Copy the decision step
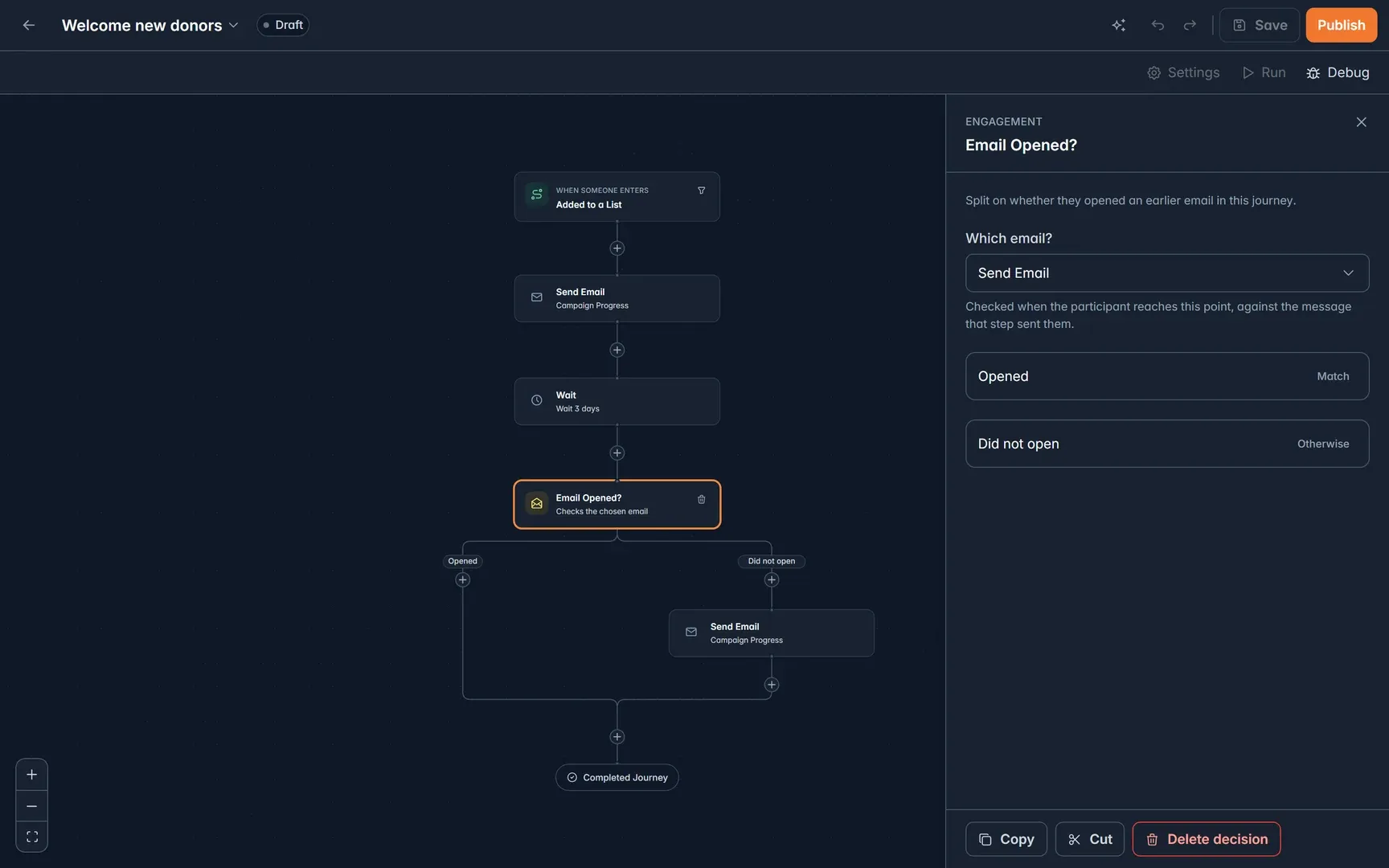This screenshot has width=1389, height=868. pos(1006,839)
